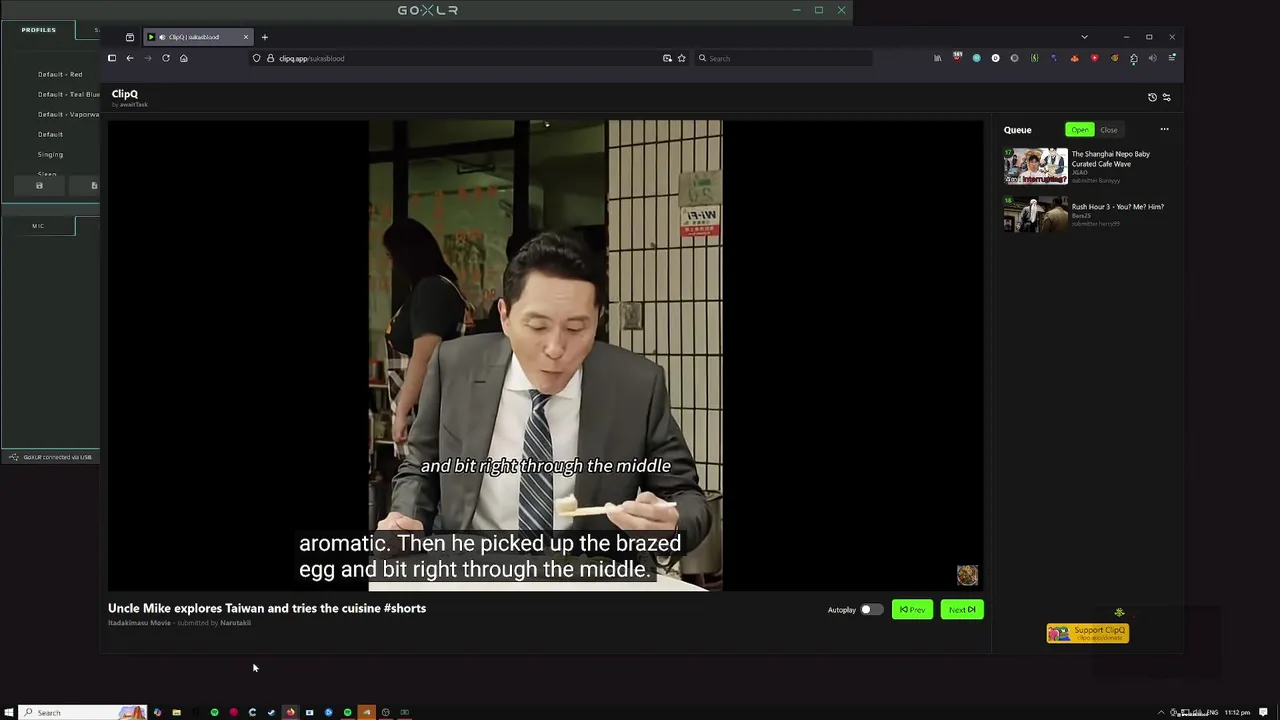Reload the page in browser toolbar

166,58
